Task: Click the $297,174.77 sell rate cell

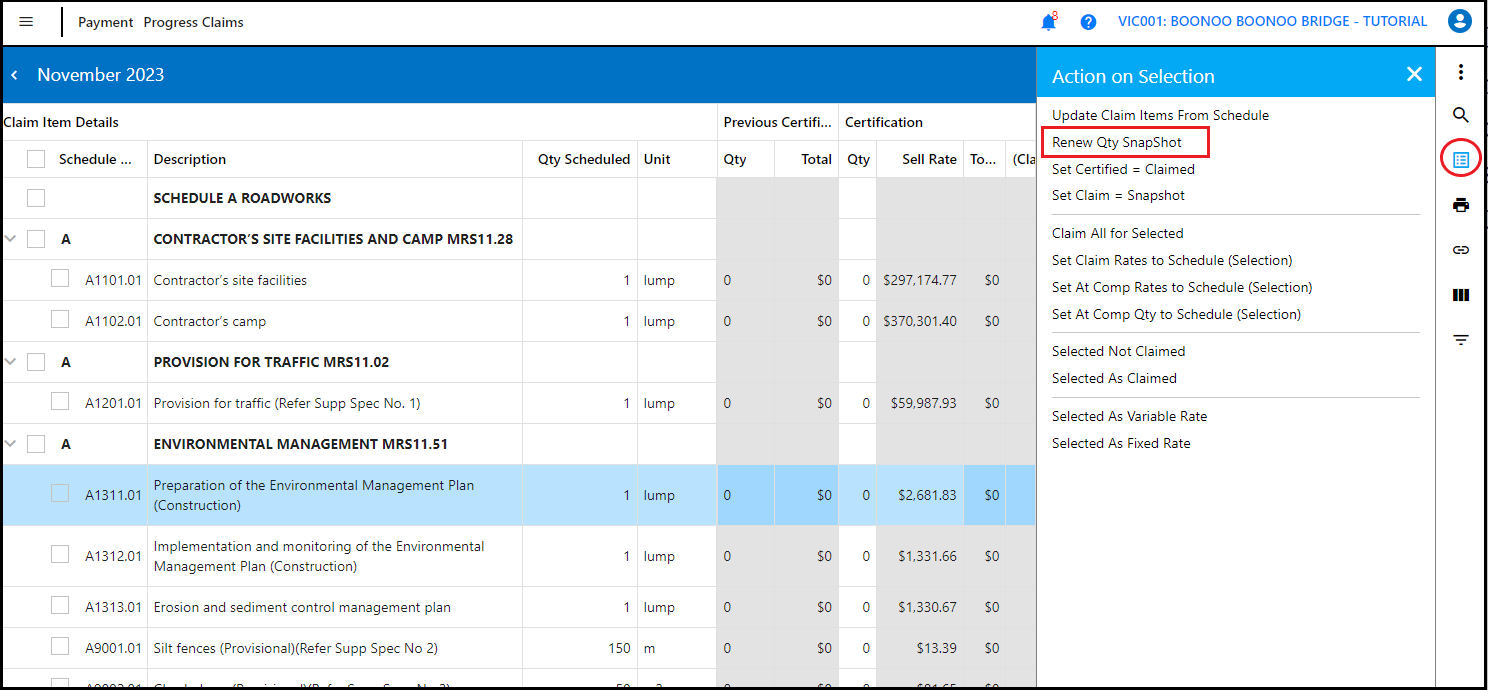Action: coord(919,280)
